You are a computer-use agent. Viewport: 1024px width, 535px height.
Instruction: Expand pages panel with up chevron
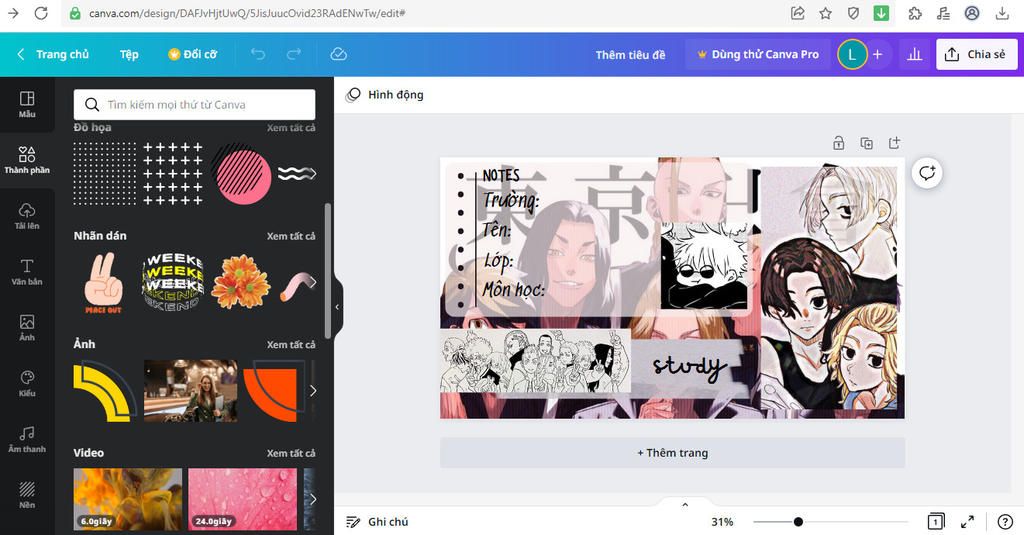pos(685,504)
